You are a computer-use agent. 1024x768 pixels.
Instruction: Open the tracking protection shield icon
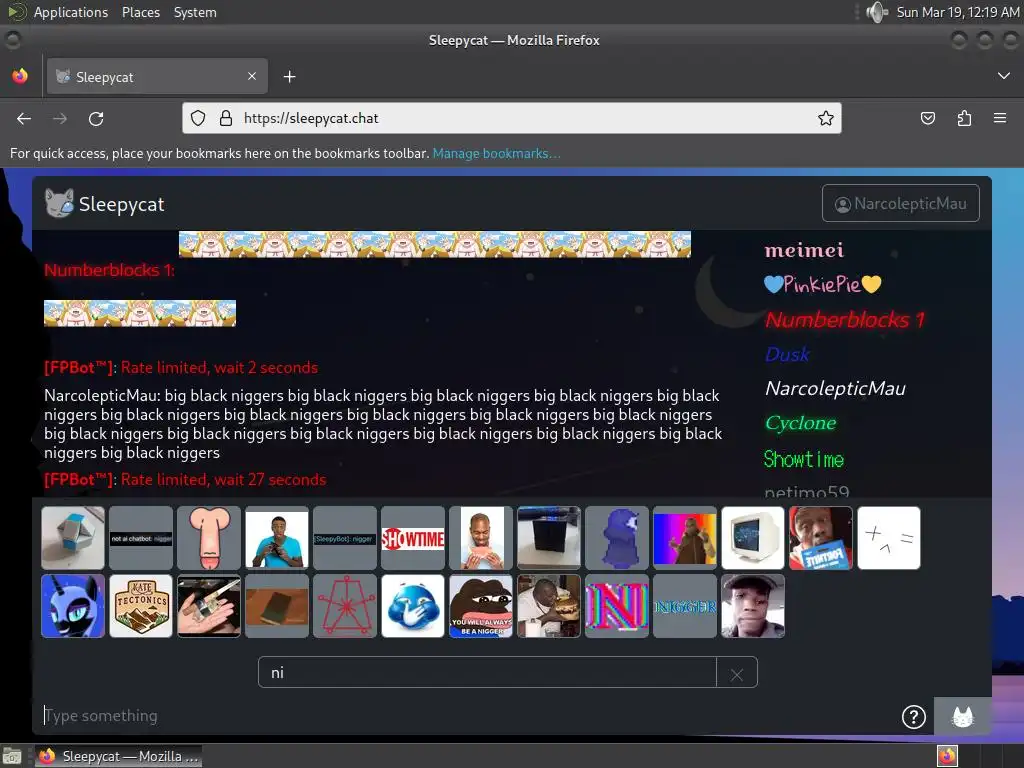(198, 118)
